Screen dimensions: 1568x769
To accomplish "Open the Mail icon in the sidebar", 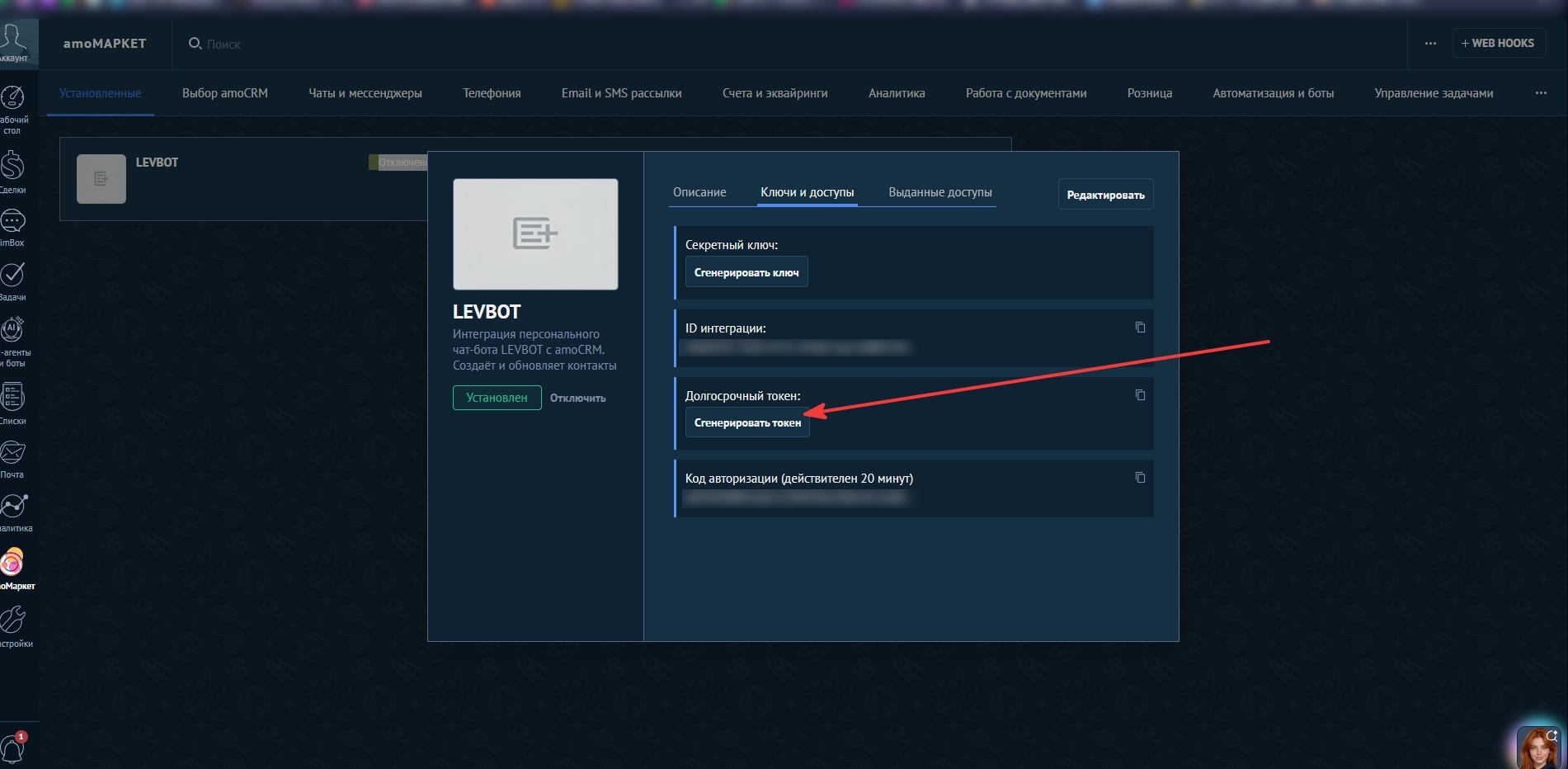I will click(12, 452).
